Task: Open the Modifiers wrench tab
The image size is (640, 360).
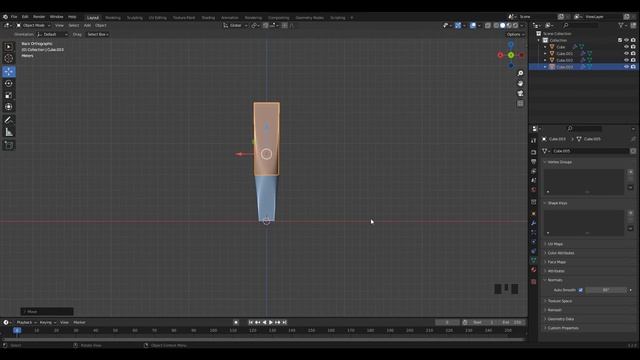Action: (533, 223)
